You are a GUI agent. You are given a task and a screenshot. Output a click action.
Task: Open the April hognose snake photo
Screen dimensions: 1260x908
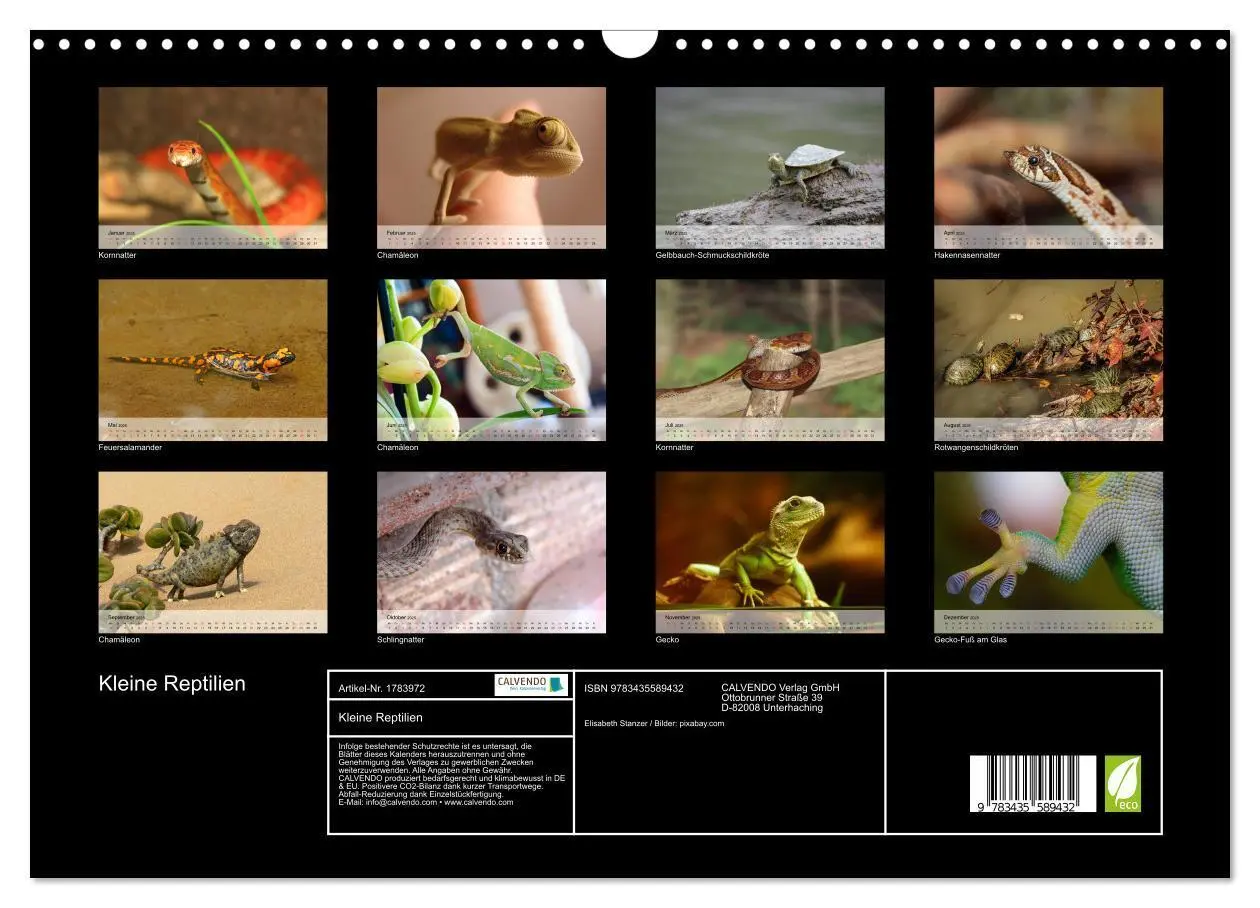1049,168
